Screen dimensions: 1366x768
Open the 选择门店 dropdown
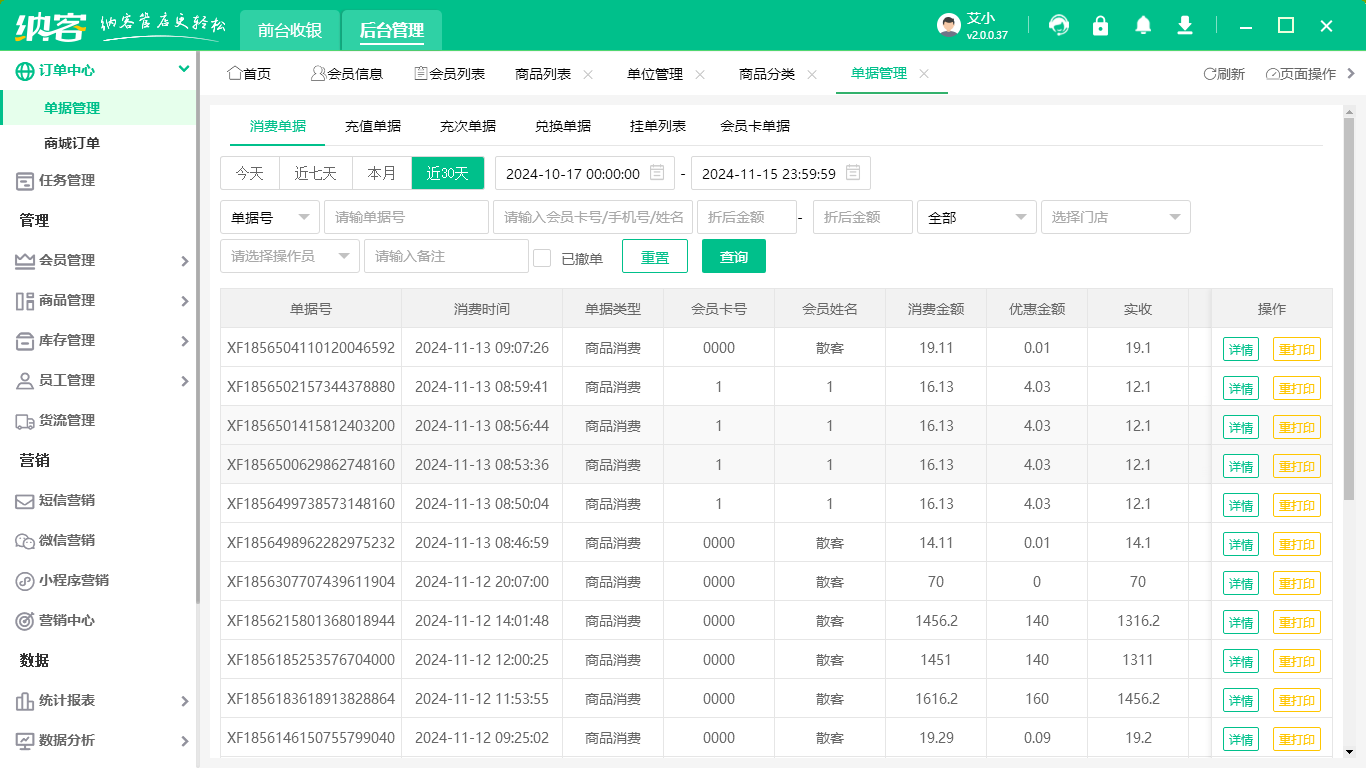pyautogui.click(x=1115, y=217)
